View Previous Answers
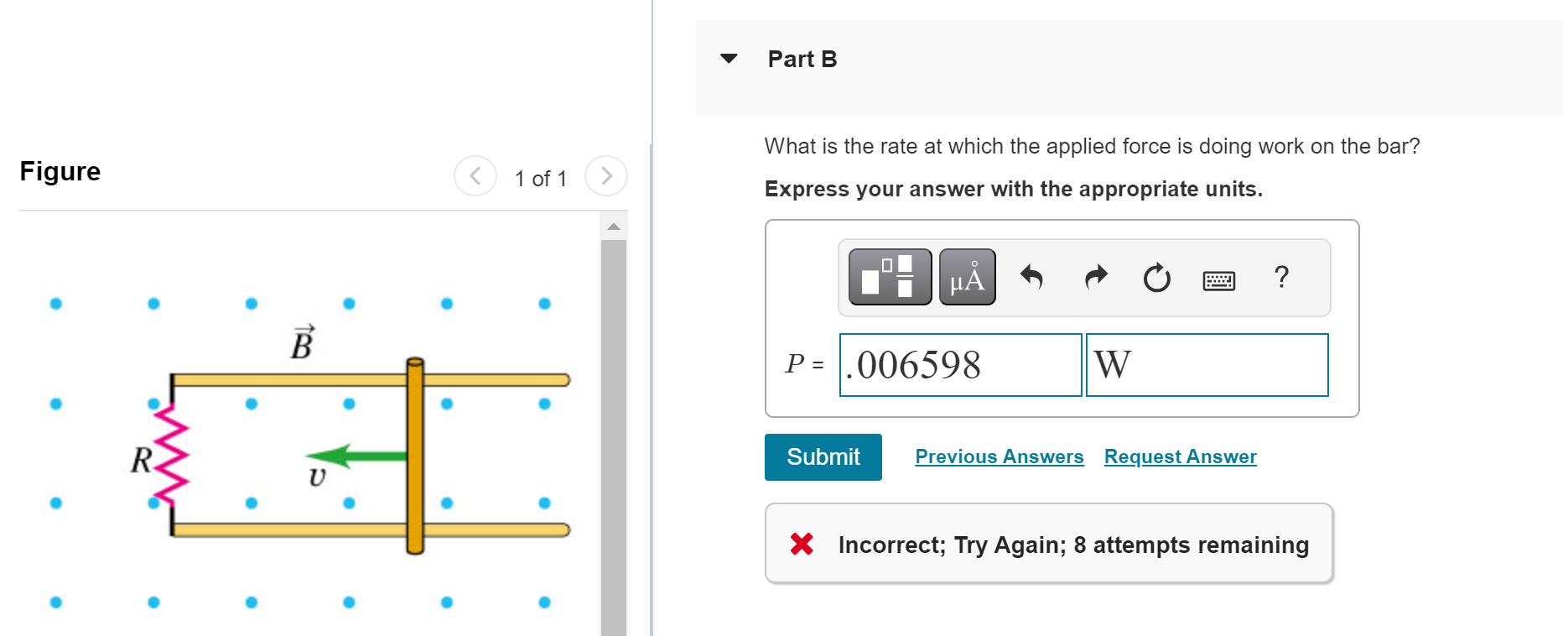Image resolution: width=1568 pixels, height=636 pixels. point(999,456)
